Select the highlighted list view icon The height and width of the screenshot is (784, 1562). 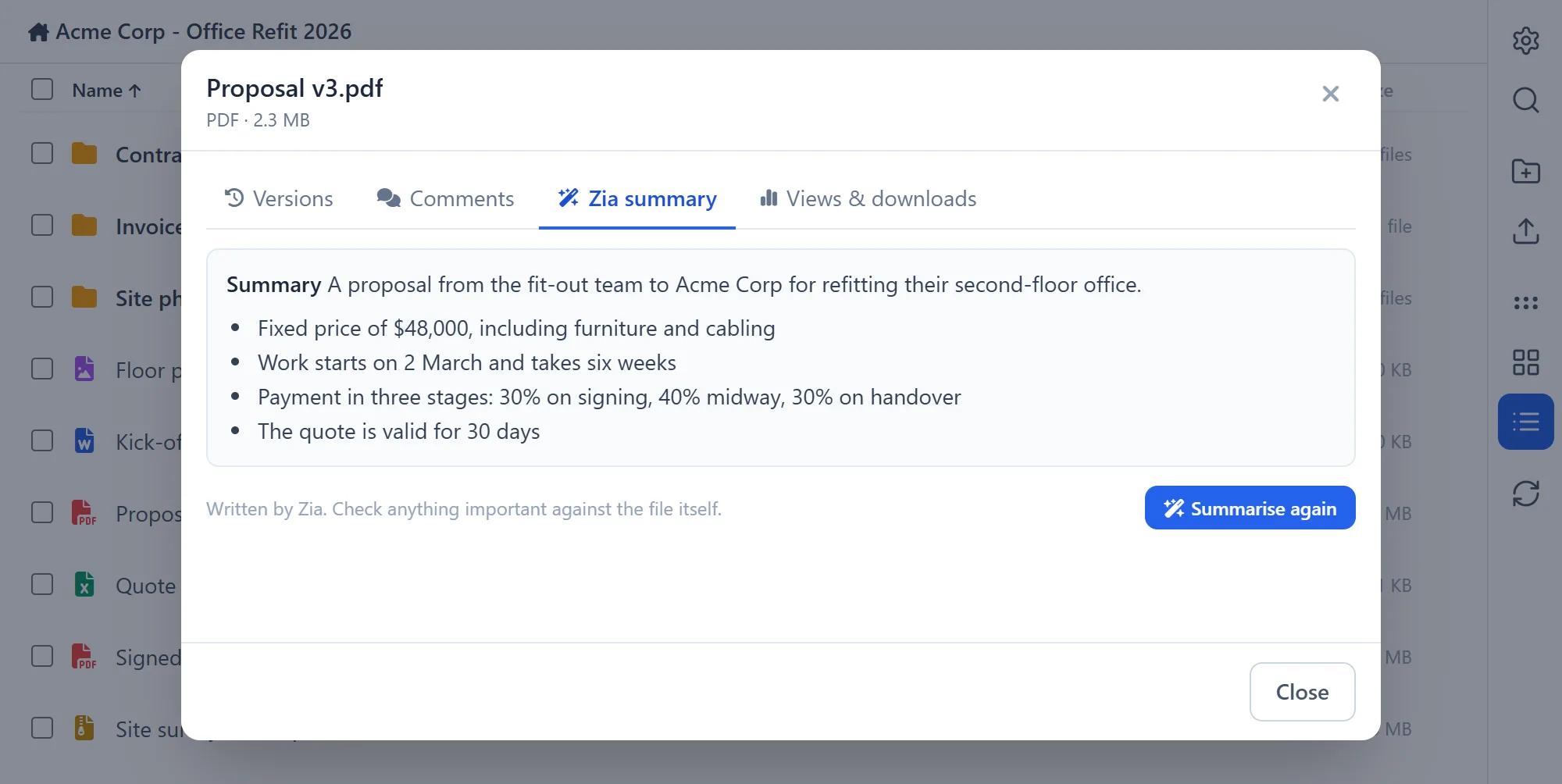1525,422
